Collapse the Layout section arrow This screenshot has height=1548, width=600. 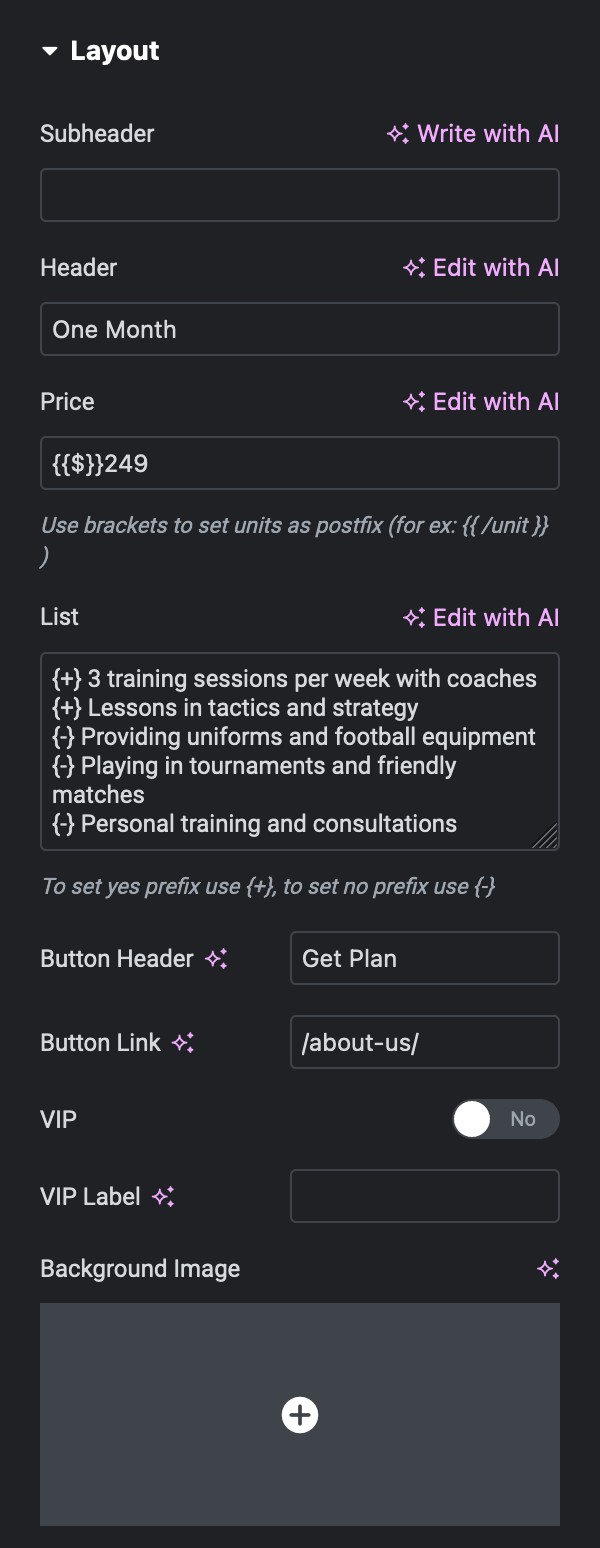[49, 52]
